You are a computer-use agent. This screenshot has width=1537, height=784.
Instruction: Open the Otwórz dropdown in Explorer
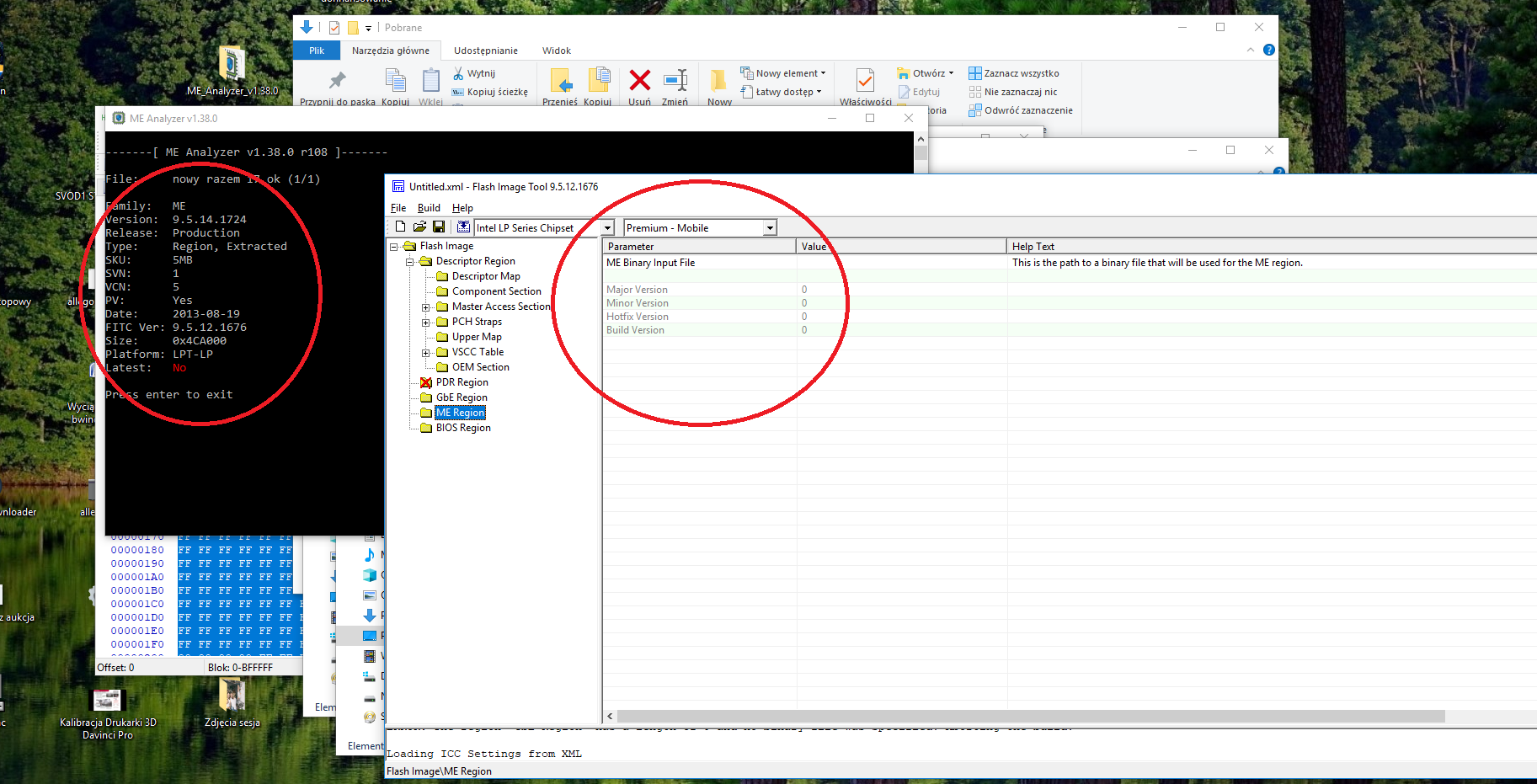tap(926, 73)
